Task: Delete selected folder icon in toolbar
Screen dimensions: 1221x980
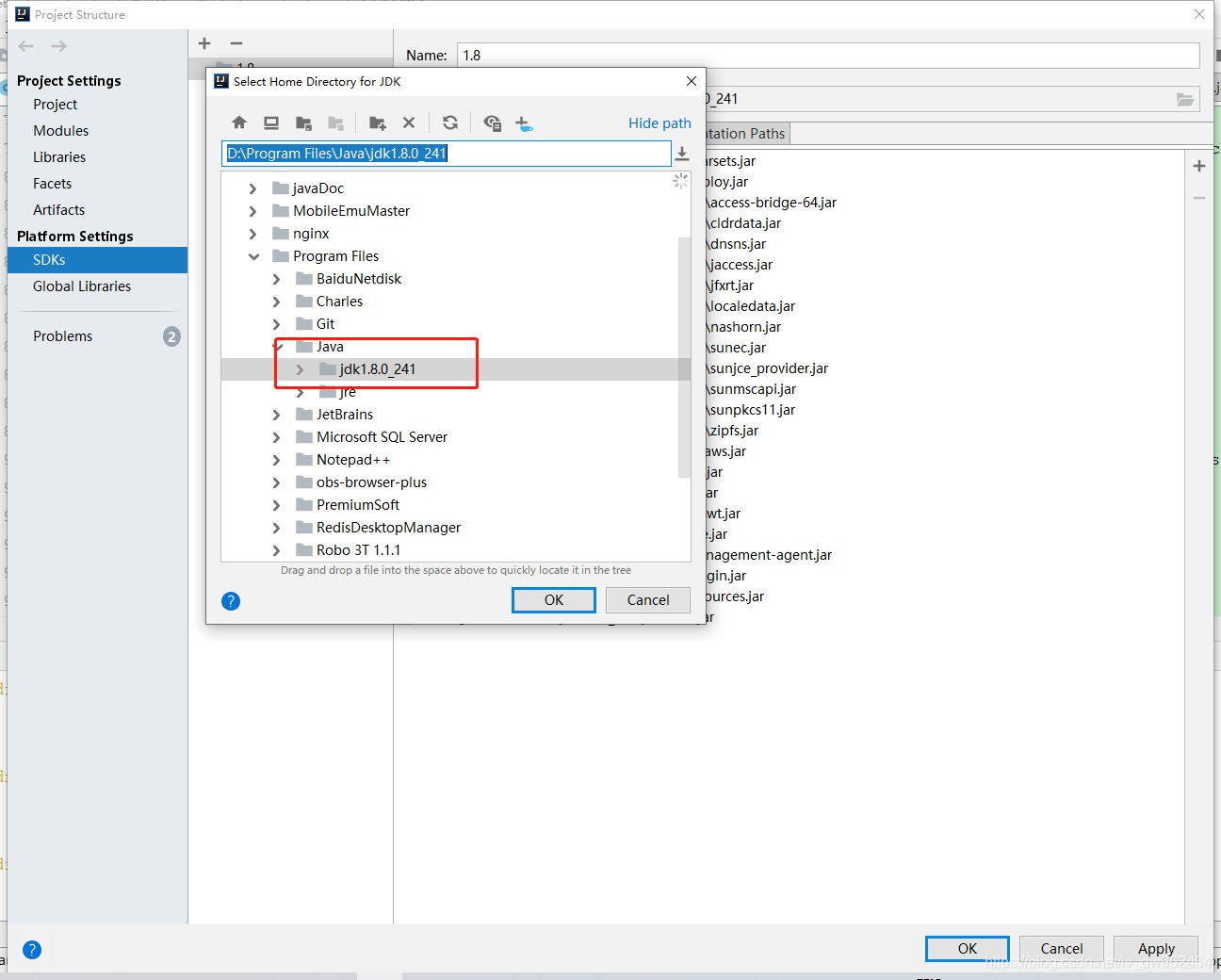Action: tap(409, 122)
